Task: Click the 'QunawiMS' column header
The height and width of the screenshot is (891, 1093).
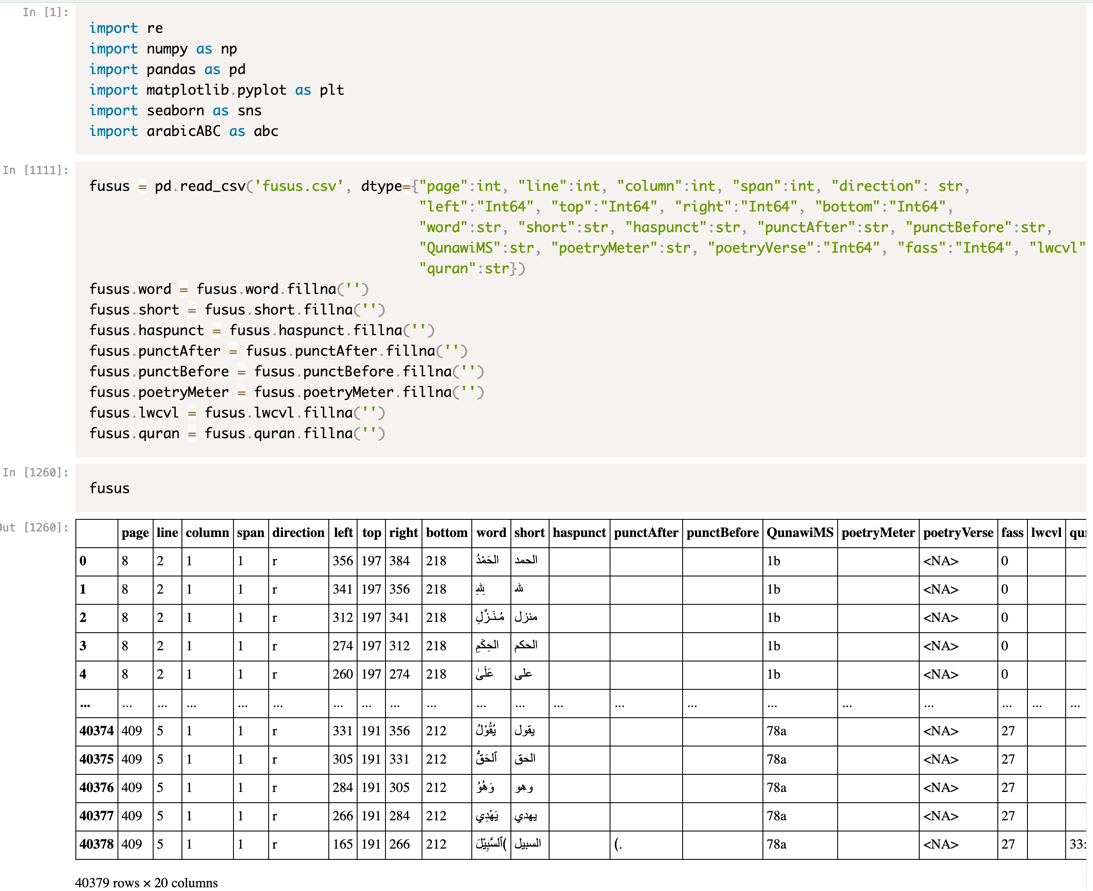Action: (799, 533)
